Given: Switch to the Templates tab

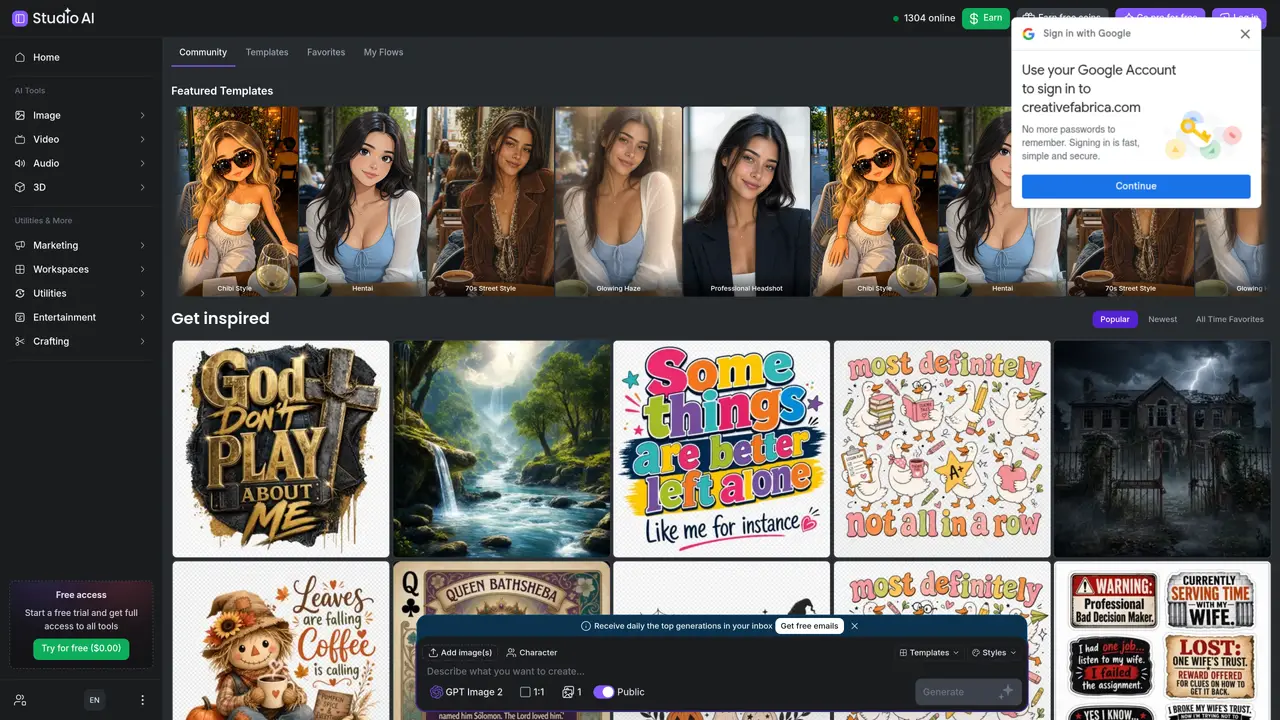Looking at the screenshot, I should pos(267,52).
